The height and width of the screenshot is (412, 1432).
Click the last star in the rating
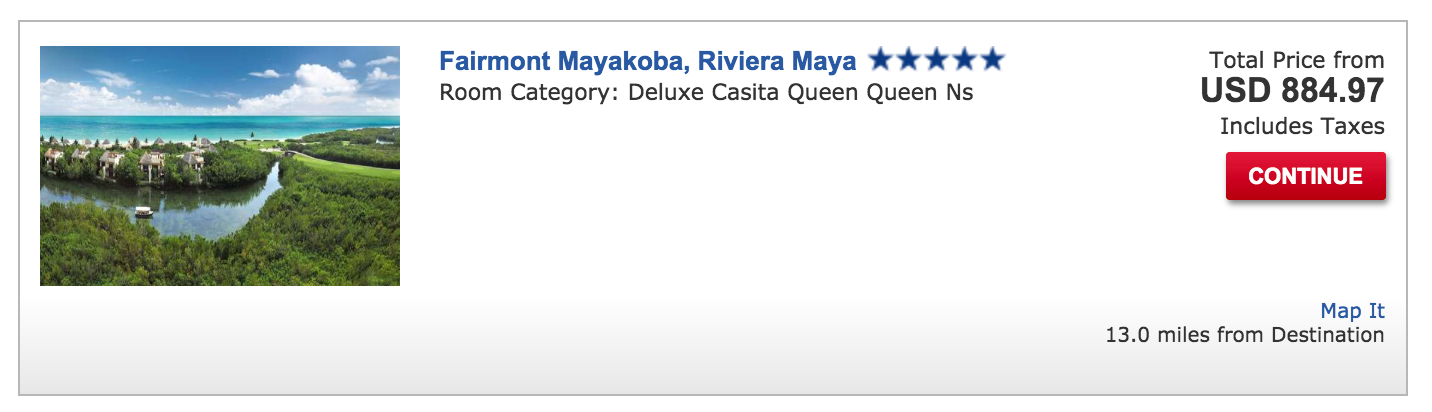[x=992, y=60]
